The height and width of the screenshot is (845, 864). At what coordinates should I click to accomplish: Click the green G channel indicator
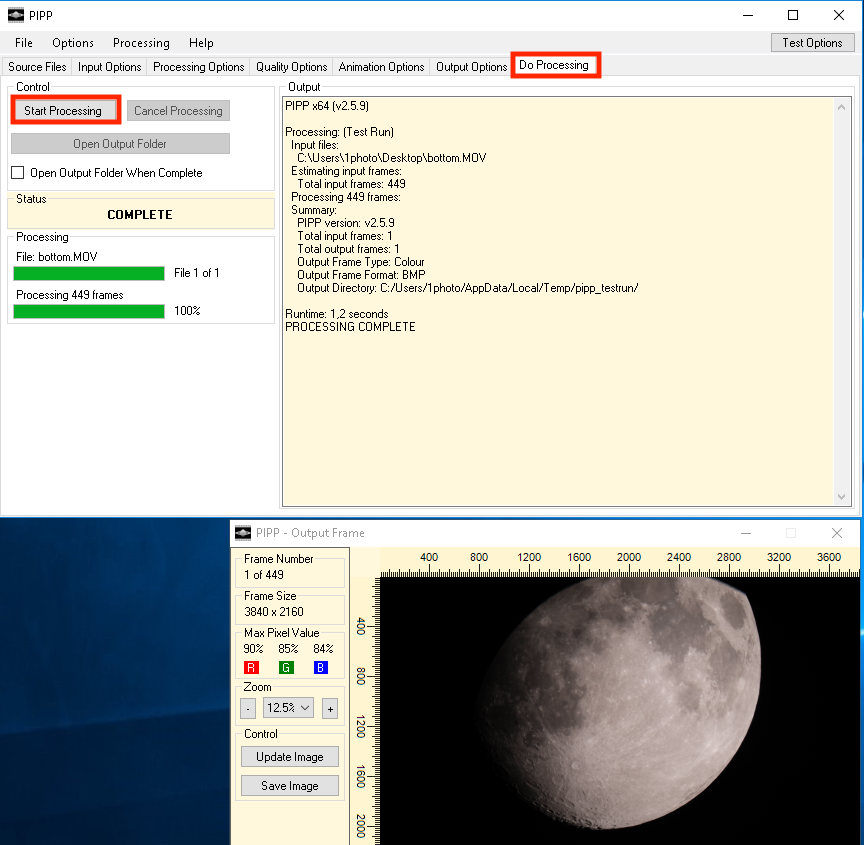[287, 667]
